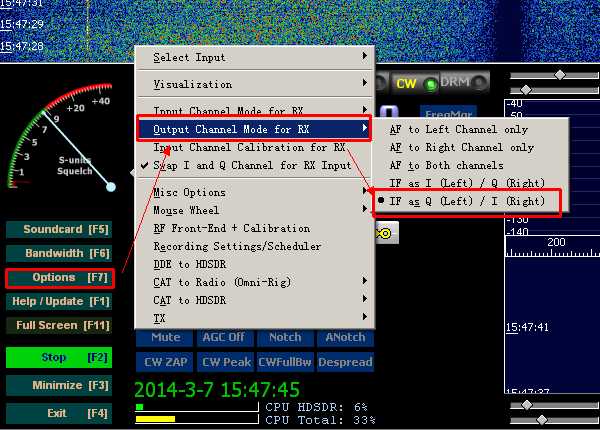
Task: Expand arrow beside TX entry
Action: (x=365, y=317)
